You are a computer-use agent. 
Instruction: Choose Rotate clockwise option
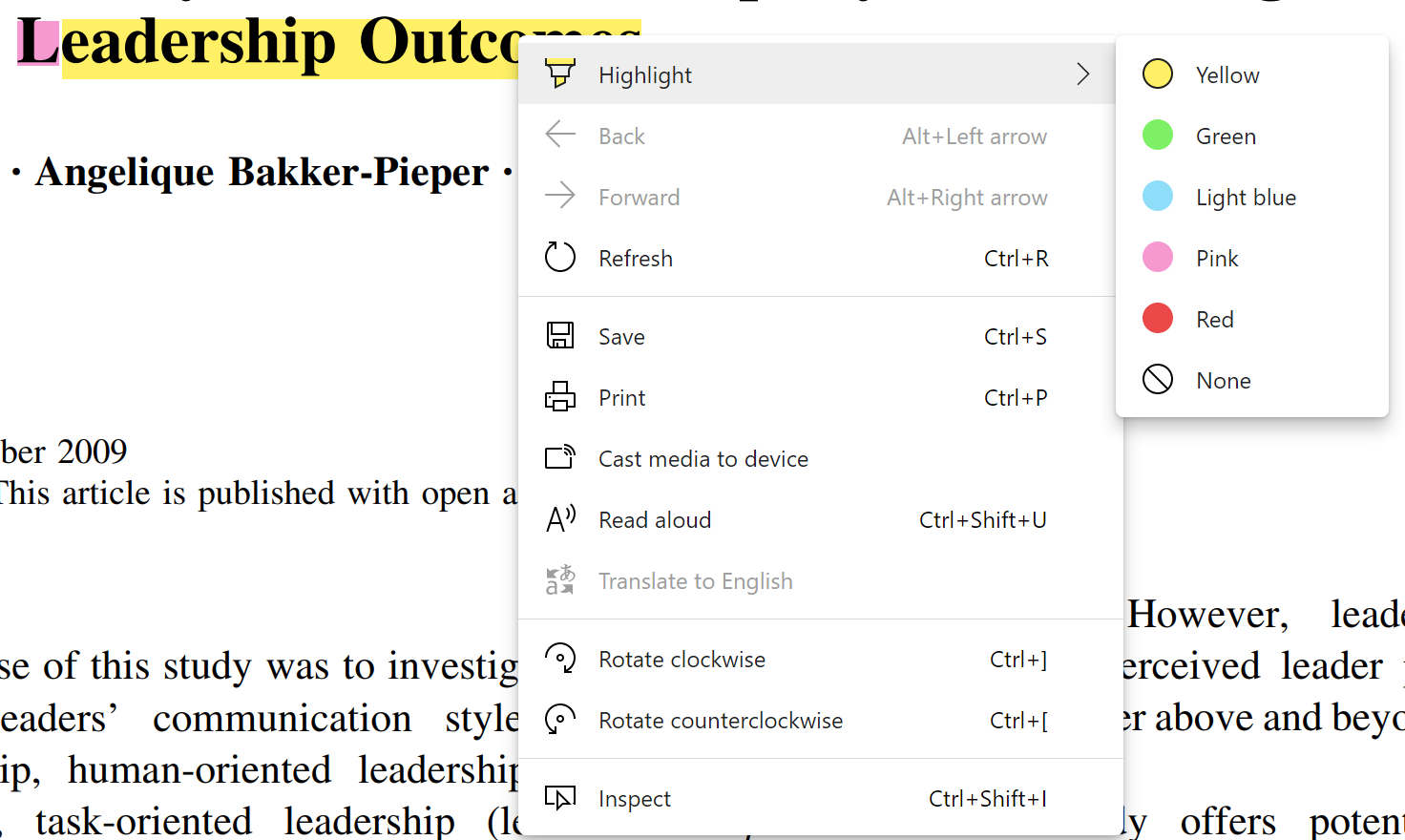click(821, 659)
